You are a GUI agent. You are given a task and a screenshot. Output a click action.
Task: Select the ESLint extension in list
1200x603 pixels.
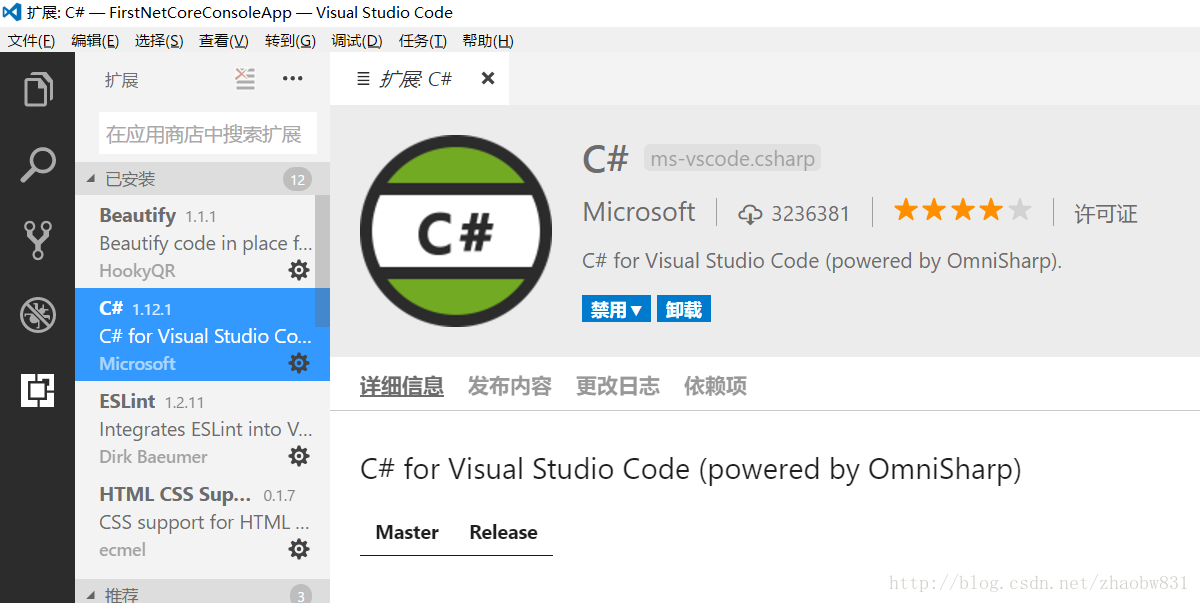point(202,428)
